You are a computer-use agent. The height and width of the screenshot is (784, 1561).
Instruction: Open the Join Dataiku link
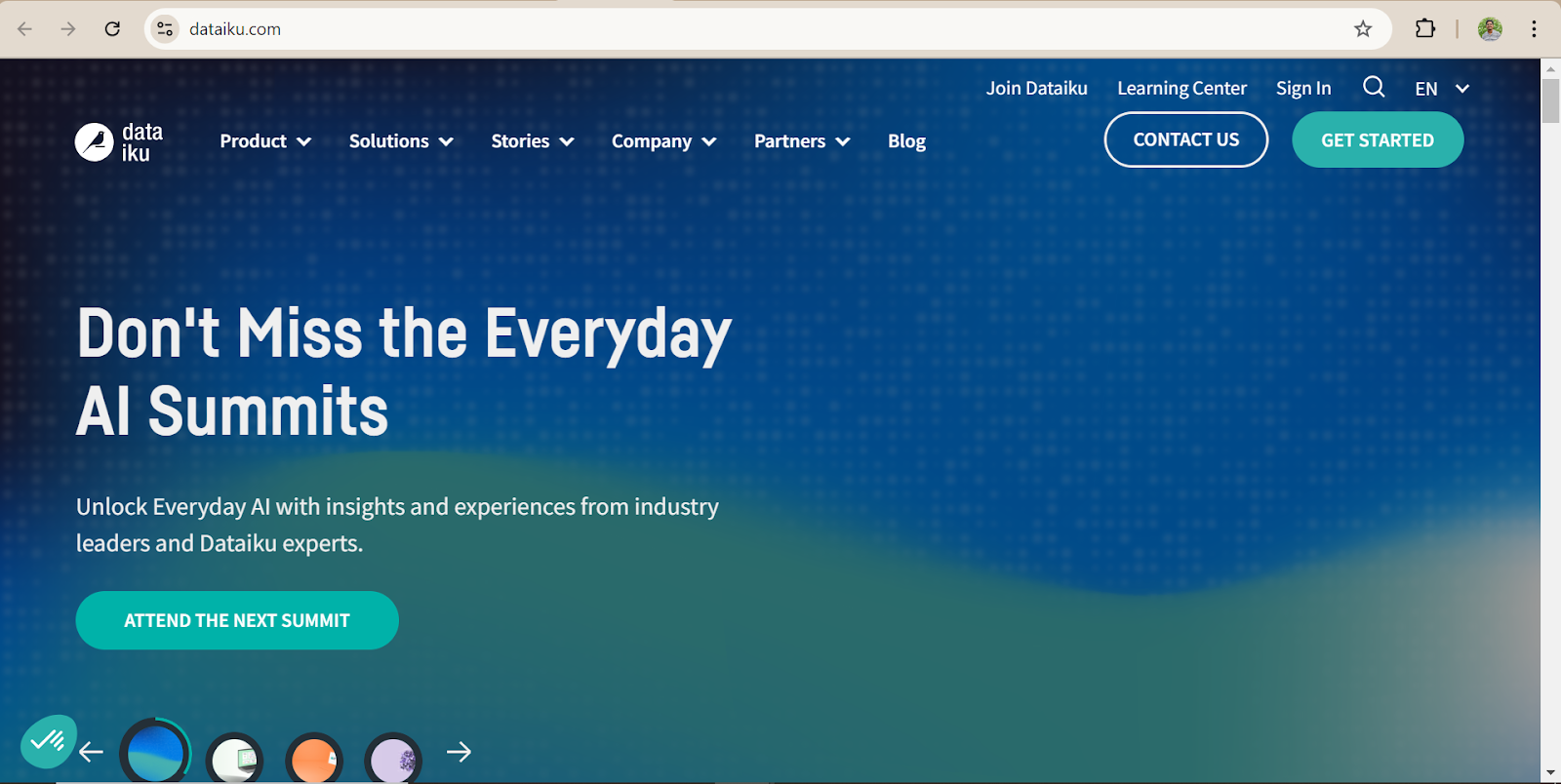1036,88
